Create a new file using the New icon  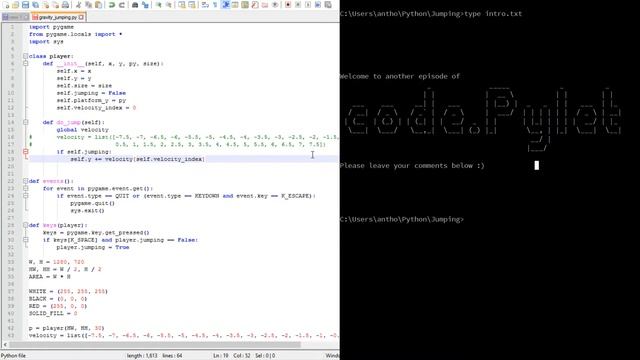(x=7, y=5)
